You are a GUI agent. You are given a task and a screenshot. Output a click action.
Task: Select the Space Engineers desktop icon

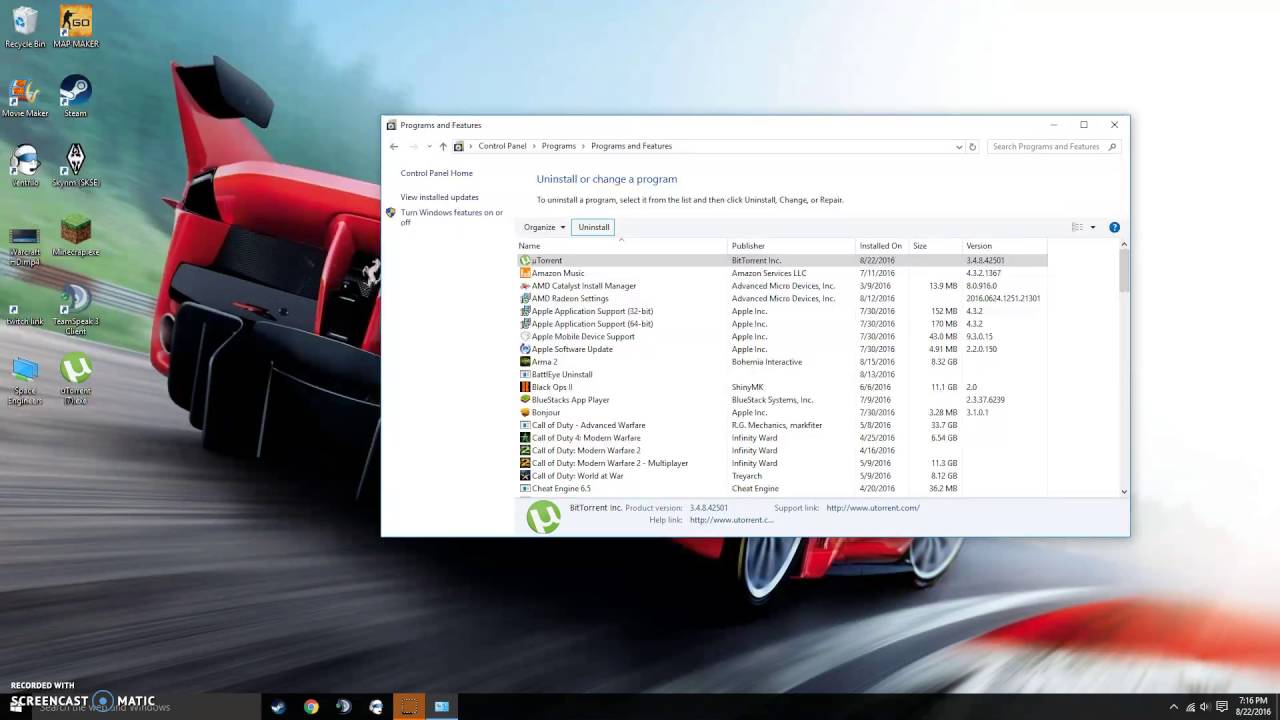click(24, 381)
